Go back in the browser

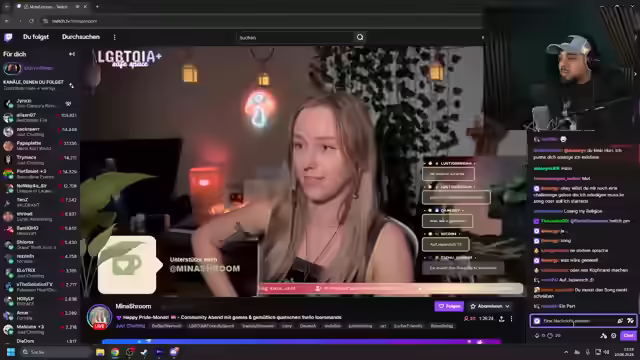[x=7, y=21]
